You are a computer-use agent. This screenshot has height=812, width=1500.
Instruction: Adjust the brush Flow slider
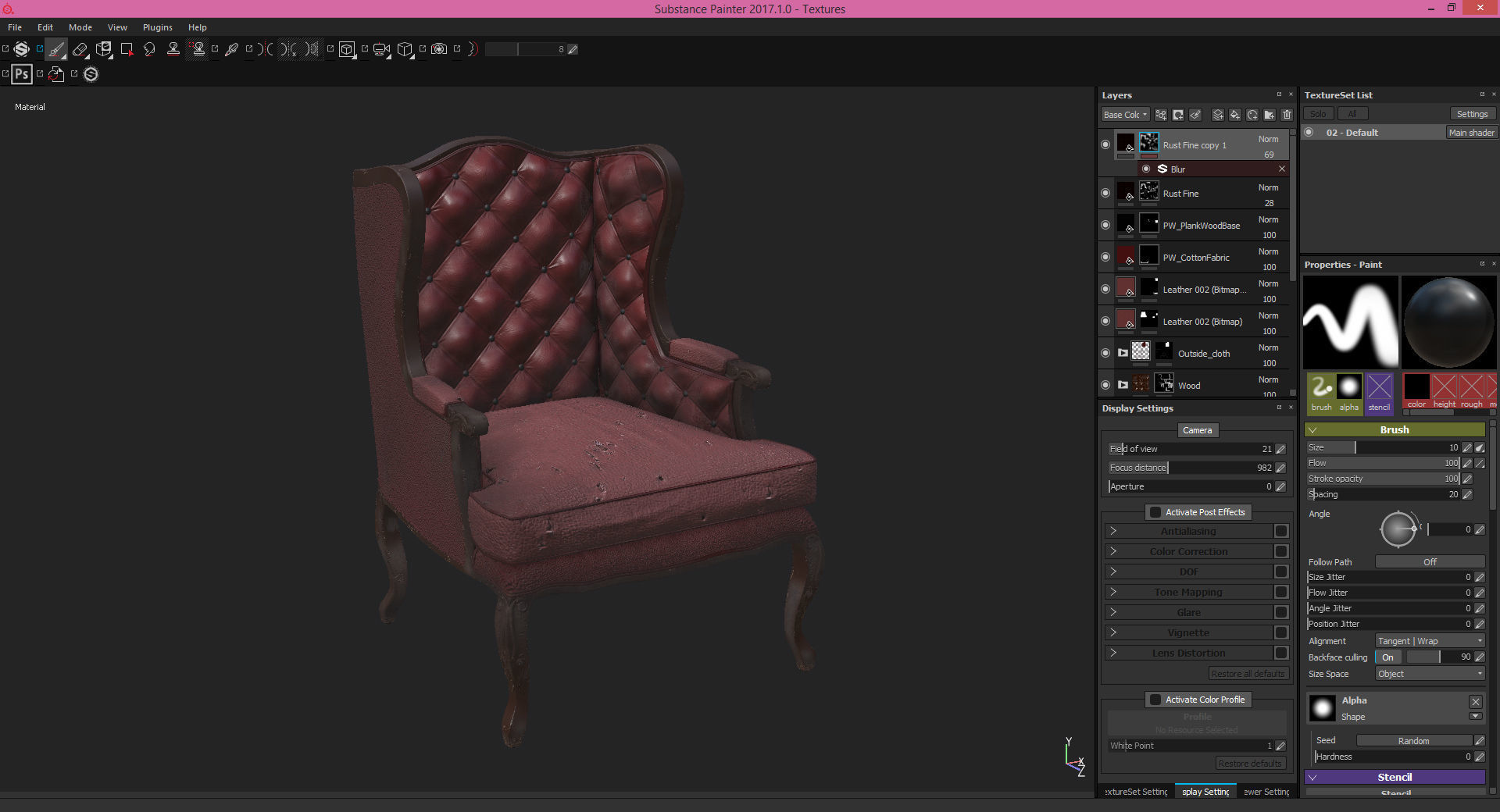(x=1384, y=463)
